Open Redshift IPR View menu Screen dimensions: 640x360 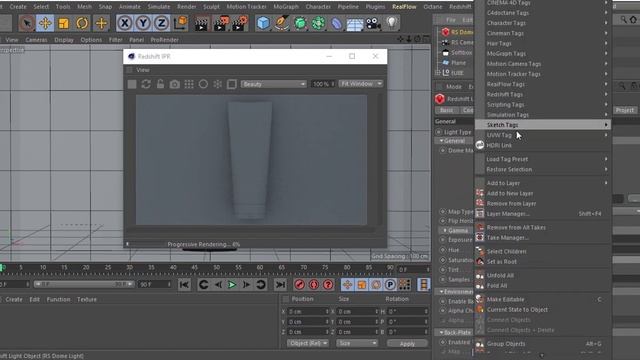[143, 70]
